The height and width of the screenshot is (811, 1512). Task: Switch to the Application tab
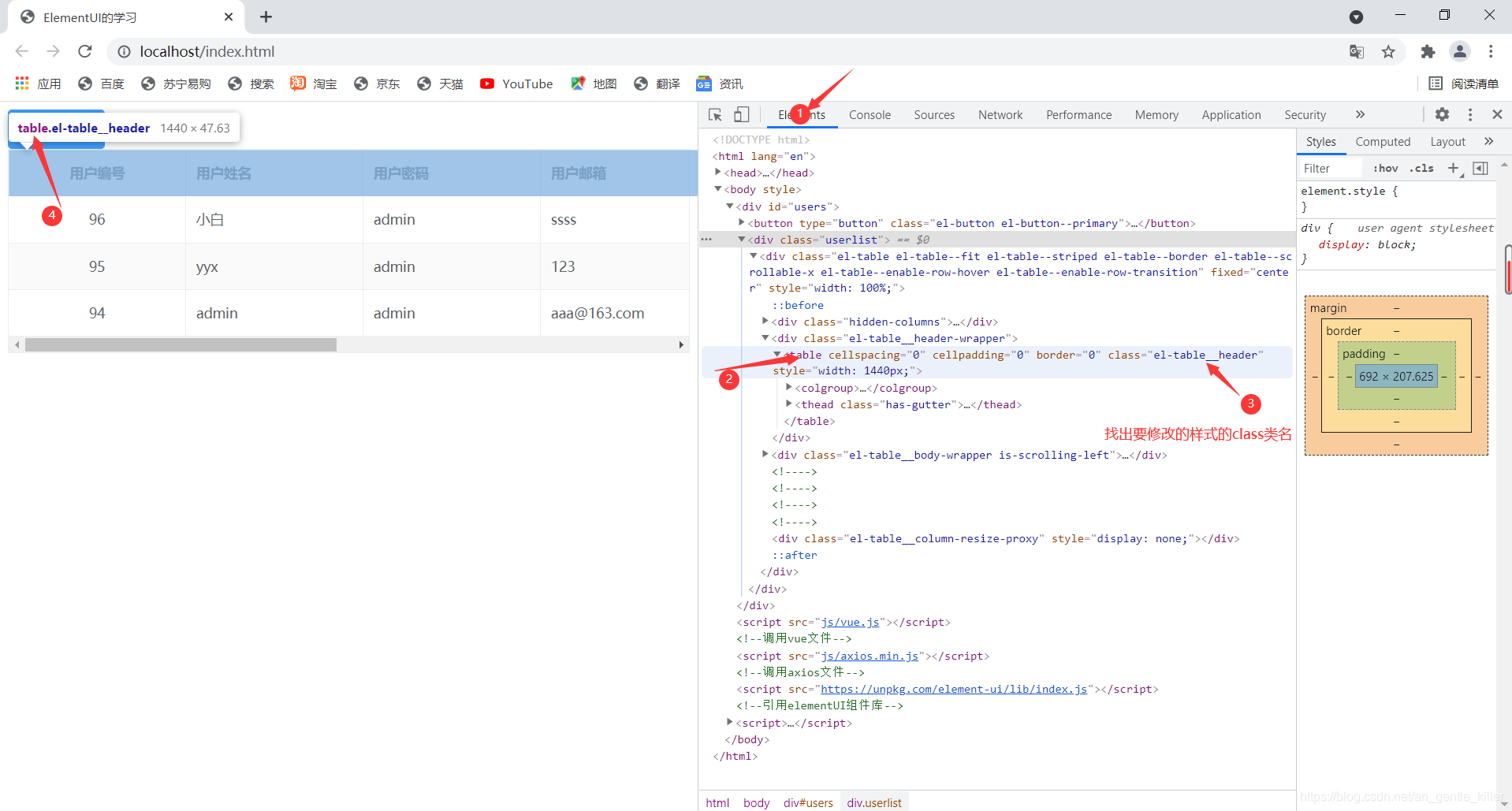click(1231, 115)
